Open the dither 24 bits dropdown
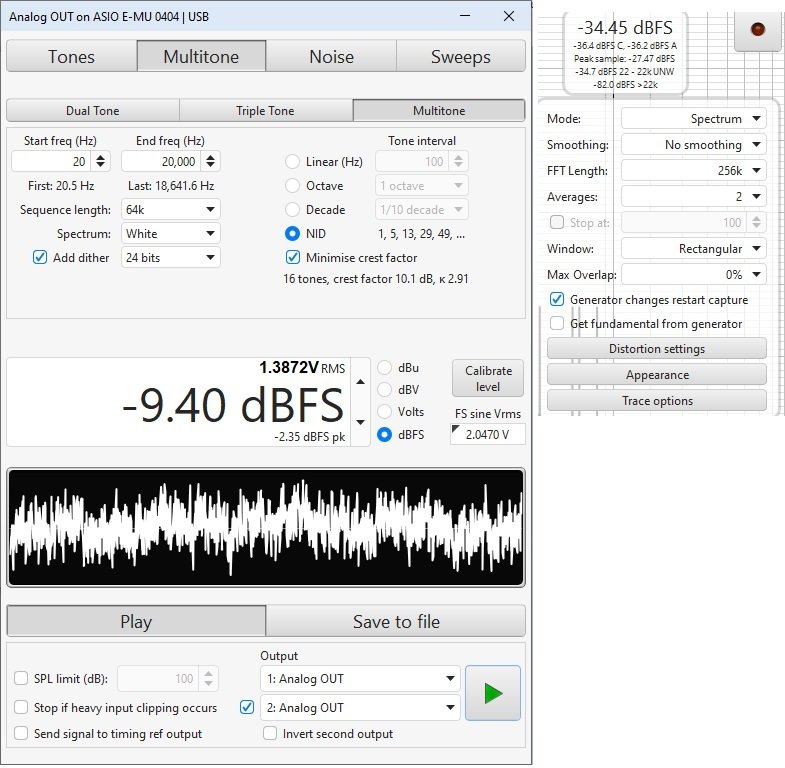Viewport: 785px width, 768px height. (170, 257)
